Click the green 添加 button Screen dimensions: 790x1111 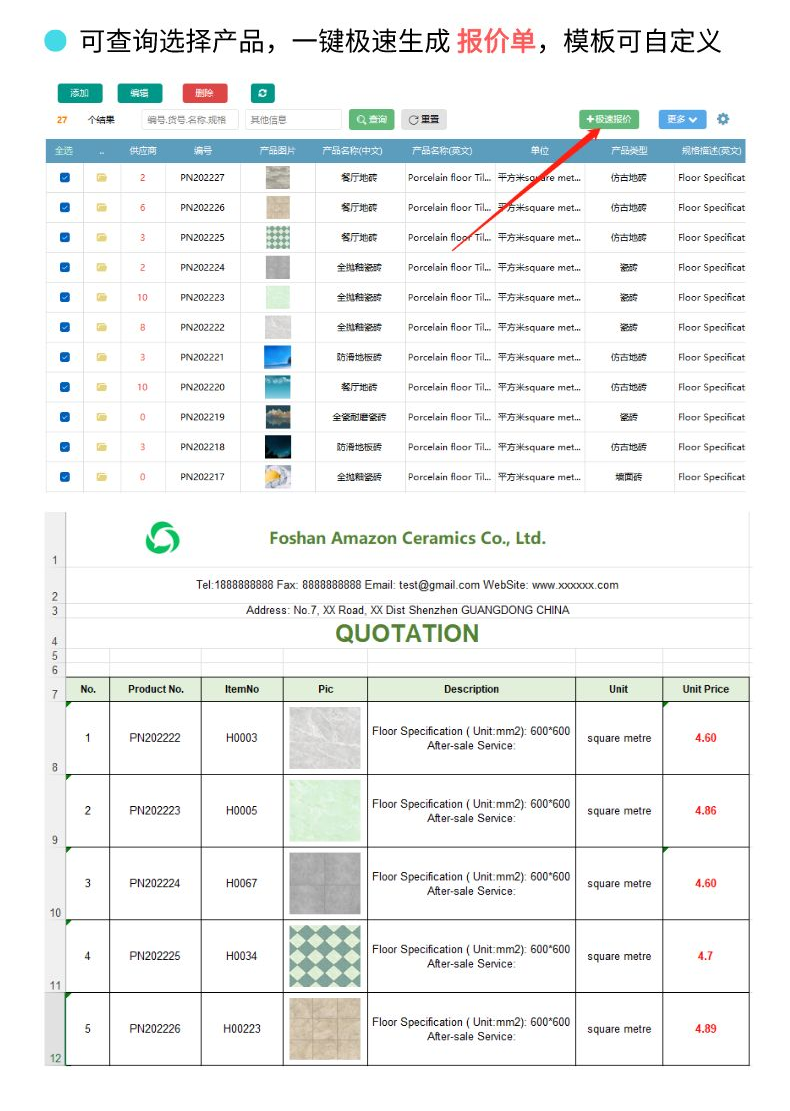click(x=80, y=93)
